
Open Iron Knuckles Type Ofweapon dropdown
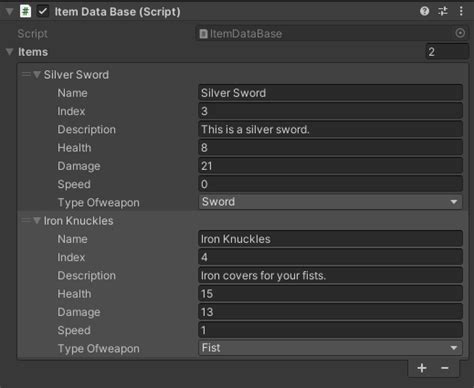click(x=330, y=348)
